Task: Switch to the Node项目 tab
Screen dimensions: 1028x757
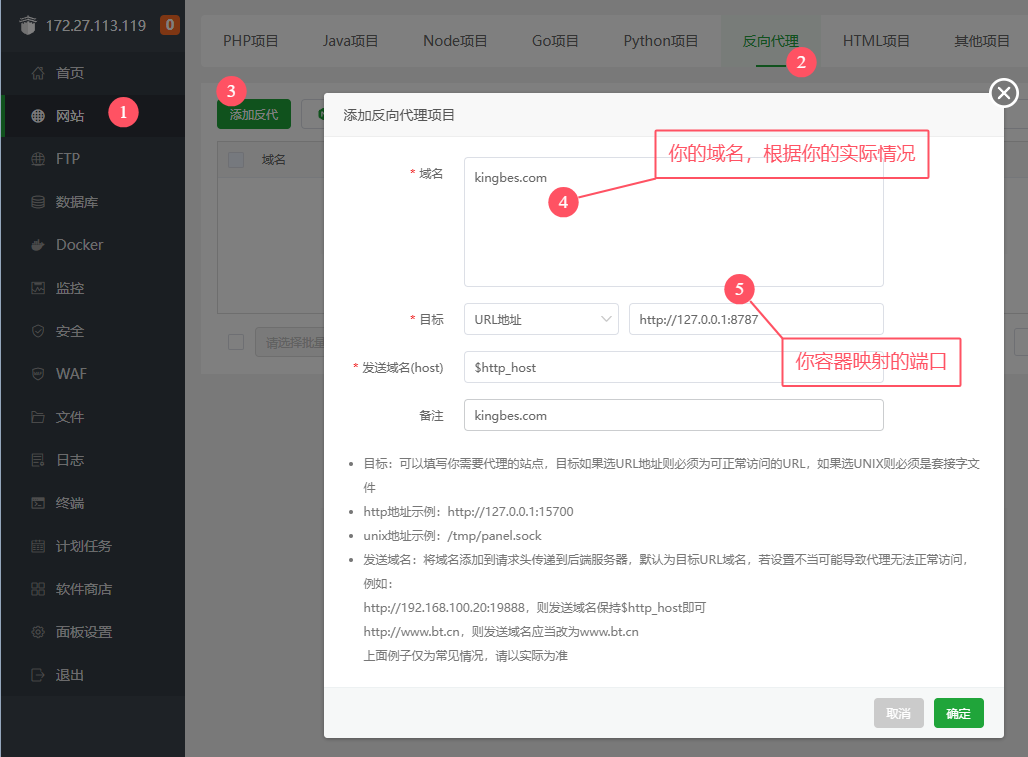Action: (455, 41)
